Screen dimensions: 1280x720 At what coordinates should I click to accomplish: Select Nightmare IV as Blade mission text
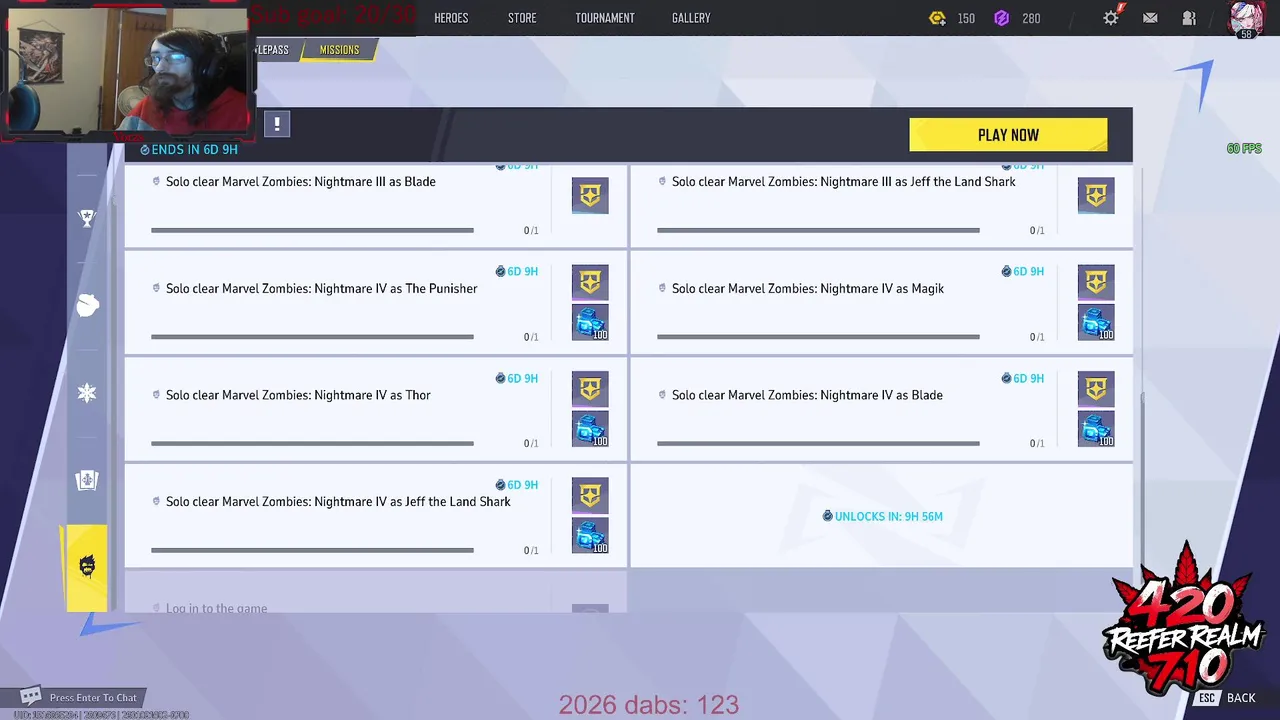click(807, 395)
